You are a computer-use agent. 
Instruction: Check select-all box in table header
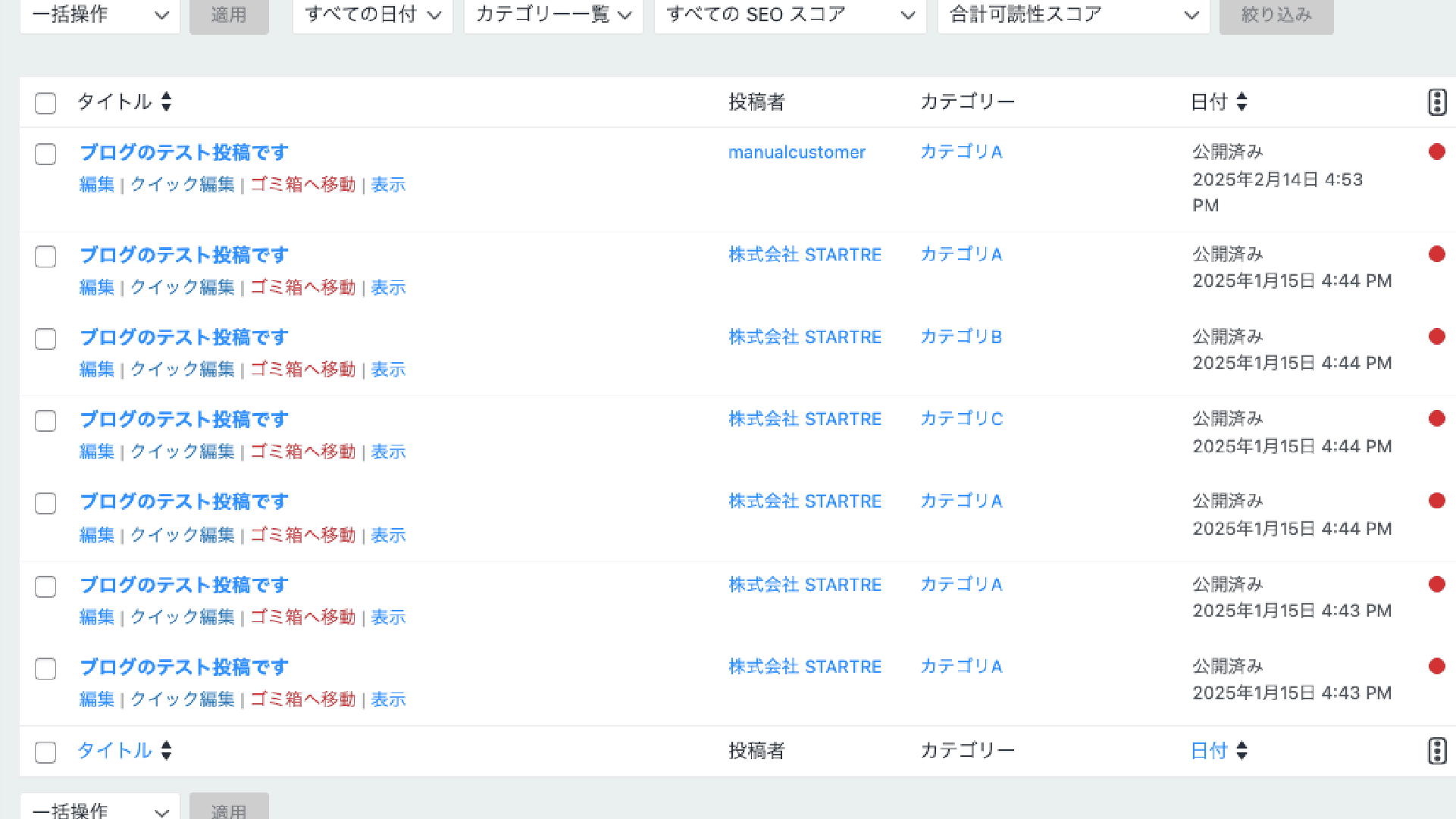pyautogui.click(x=45, y=103)
